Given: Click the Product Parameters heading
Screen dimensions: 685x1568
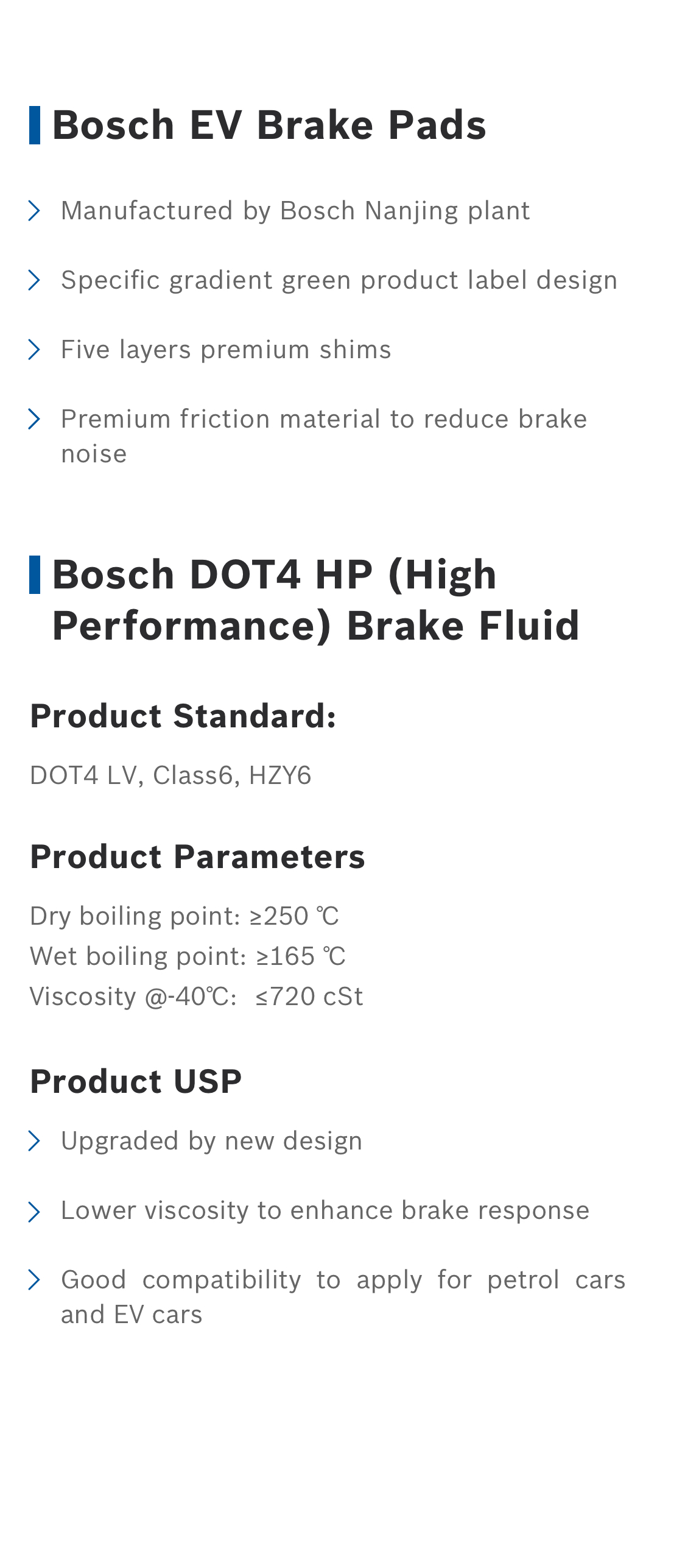Looking at the screenshot, I should coord(197,857).
